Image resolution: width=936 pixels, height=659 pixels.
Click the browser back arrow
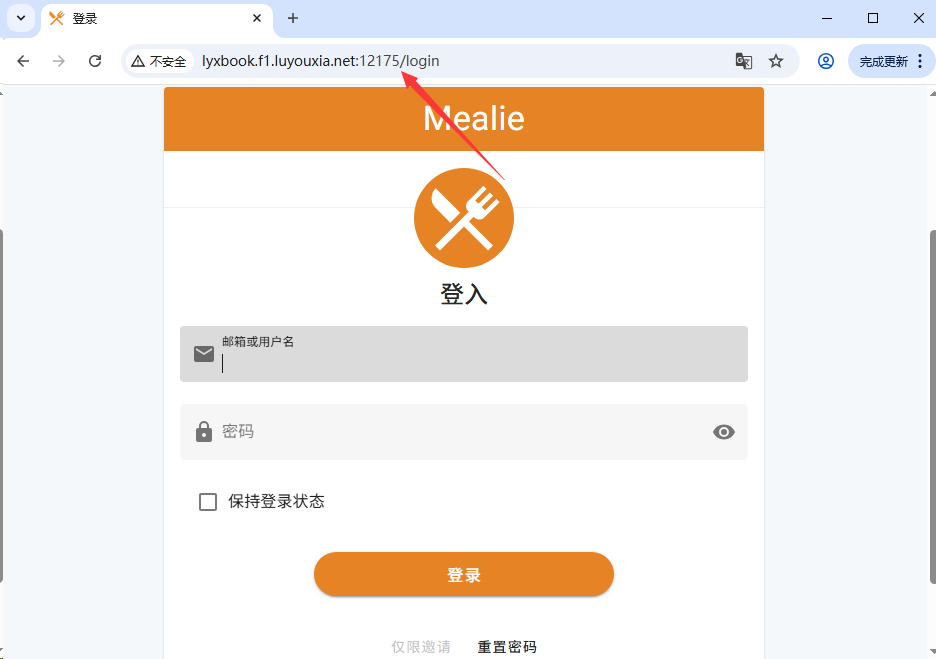(23, 61)
